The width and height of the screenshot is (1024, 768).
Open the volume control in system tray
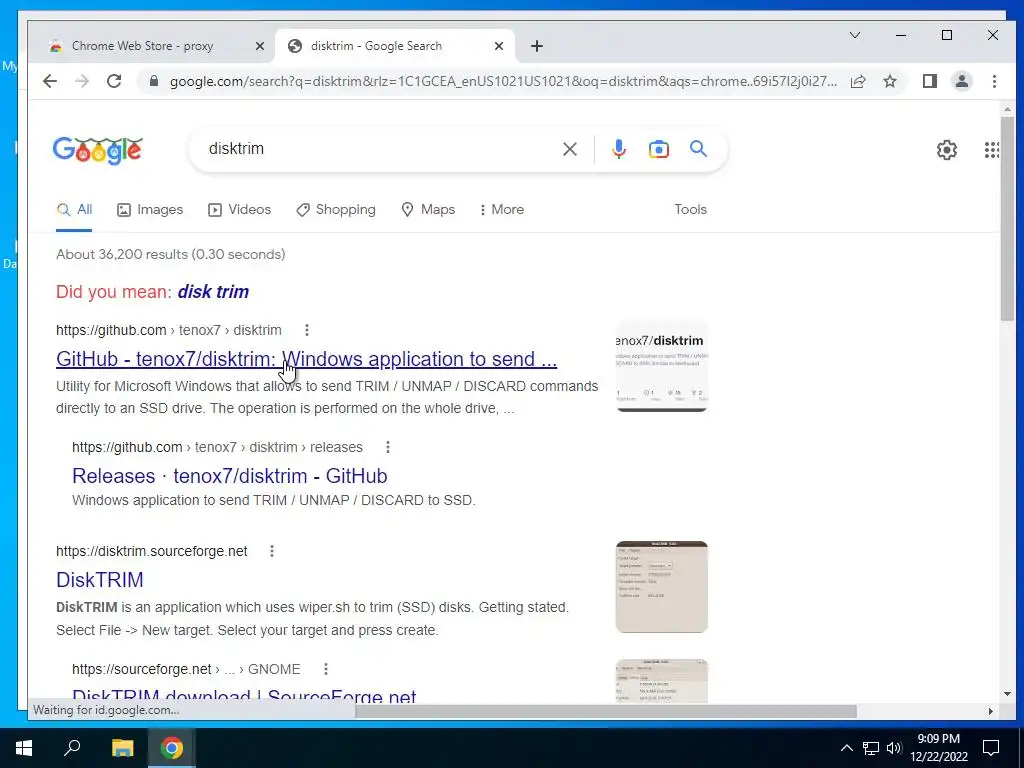(894, 748)
